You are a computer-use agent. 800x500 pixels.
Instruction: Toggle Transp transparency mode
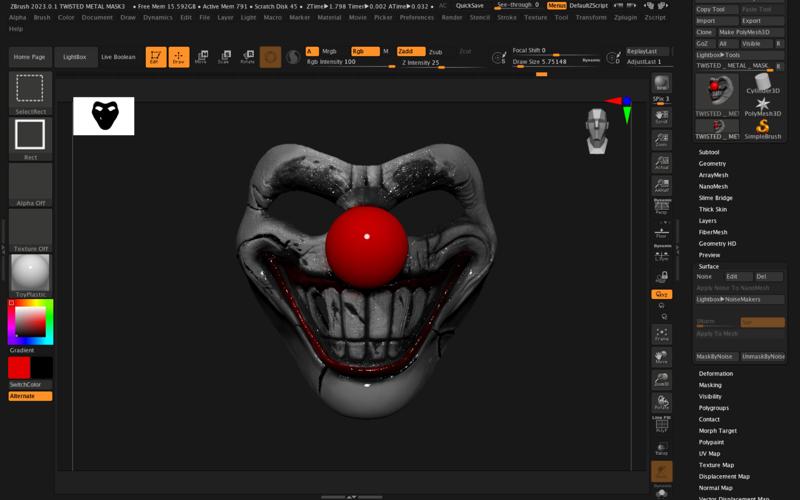tap(662, 448)
